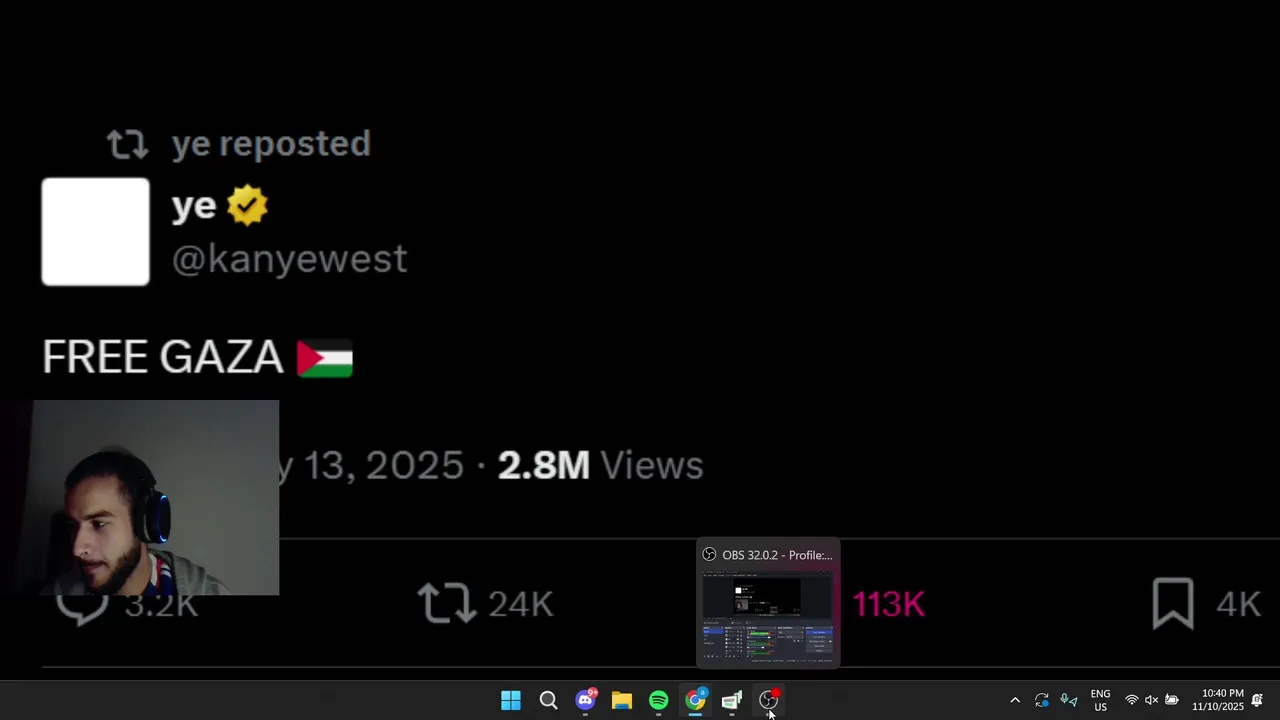Open the Windows Start menu

click(511, 700)
